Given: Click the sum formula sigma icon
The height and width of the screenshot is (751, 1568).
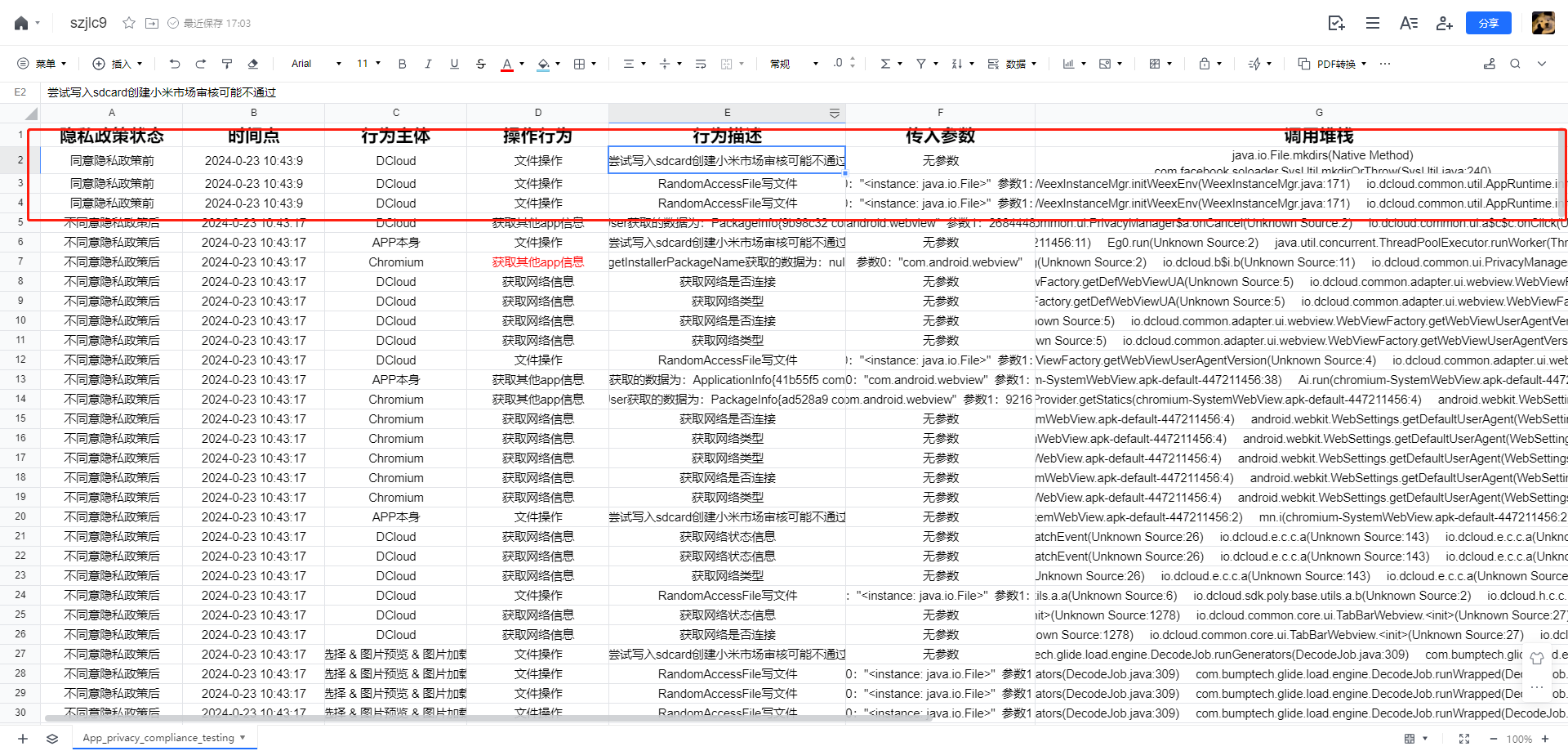Looking at the screenshot, I should click(885, 64).
